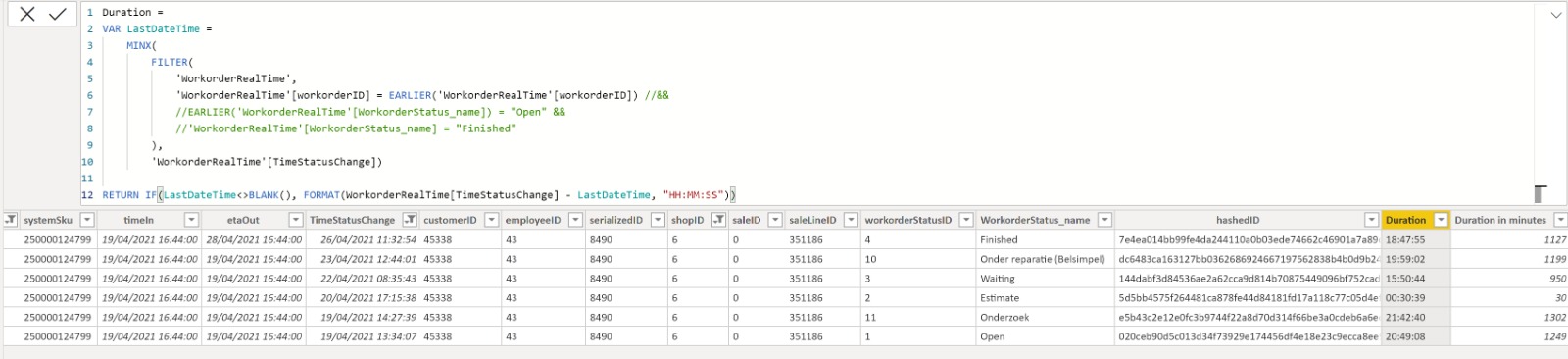Select the customerID column header
Screen dimensions: 1568x359
point(450,220)
